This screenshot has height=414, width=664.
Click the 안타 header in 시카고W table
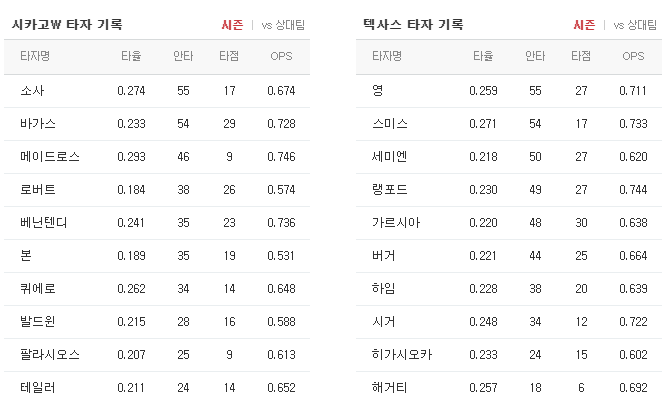coord(183,56)
